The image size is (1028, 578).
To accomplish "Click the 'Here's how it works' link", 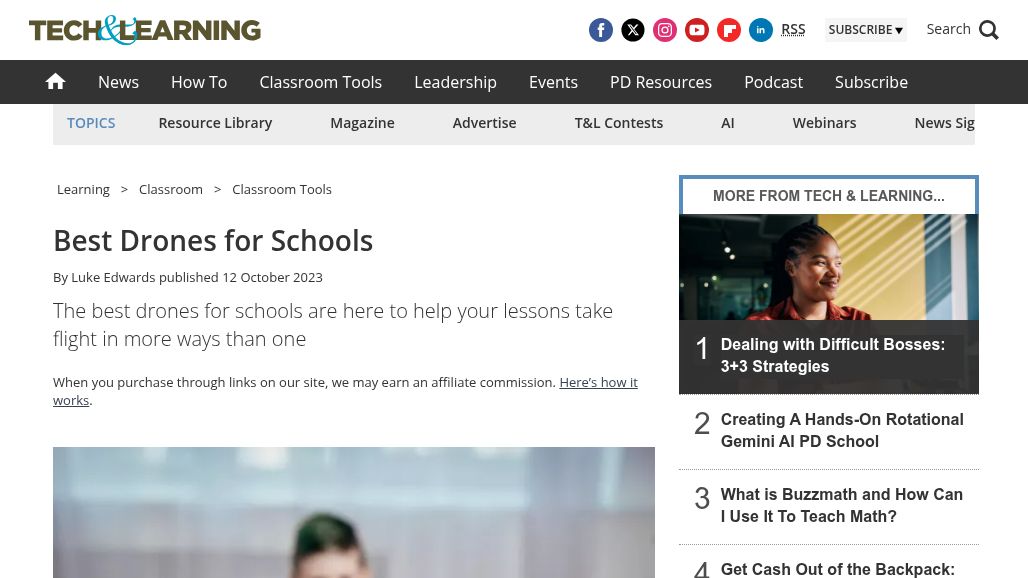I will point(598,382).
